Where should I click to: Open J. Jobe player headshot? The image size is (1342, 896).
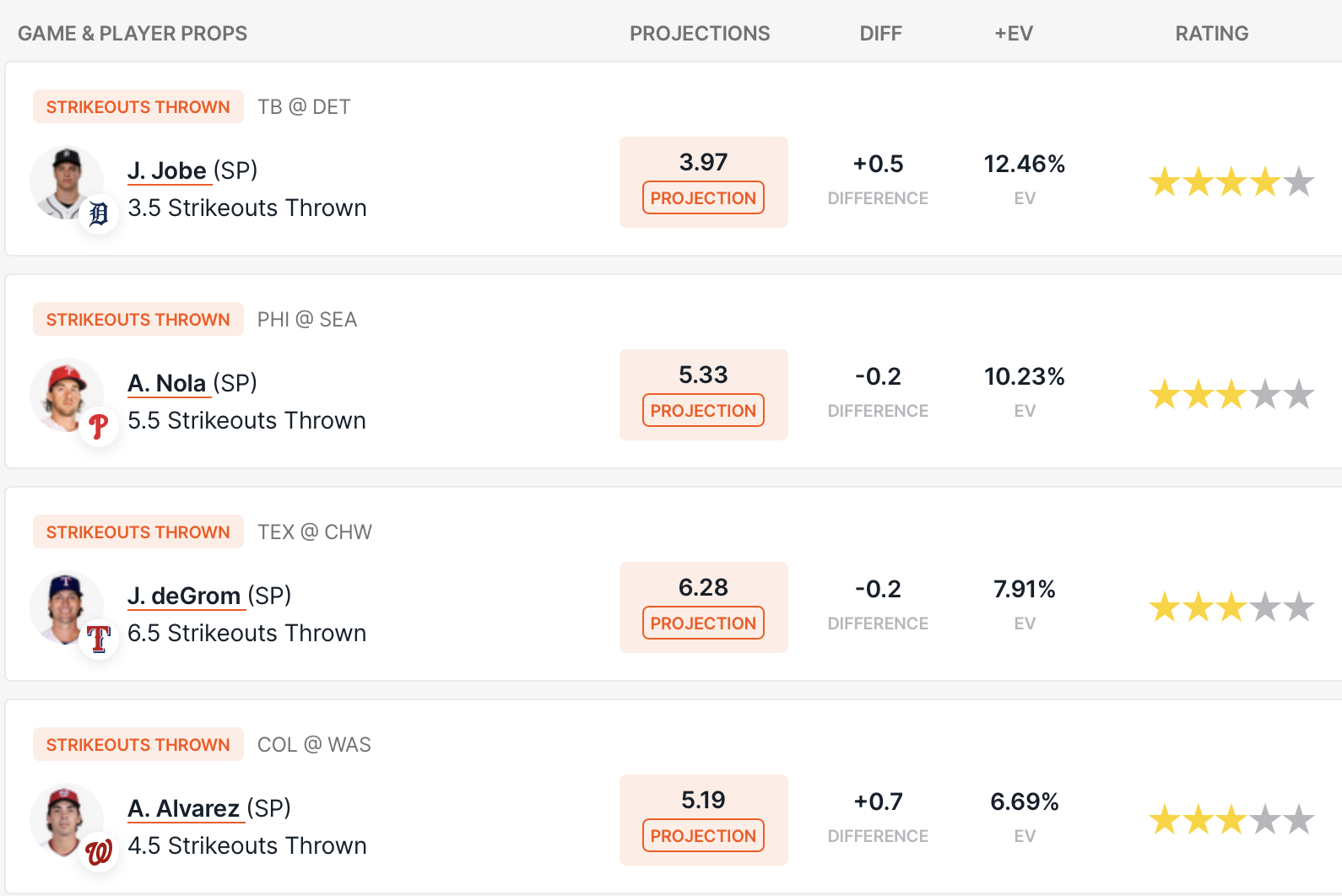pos(66,183)
